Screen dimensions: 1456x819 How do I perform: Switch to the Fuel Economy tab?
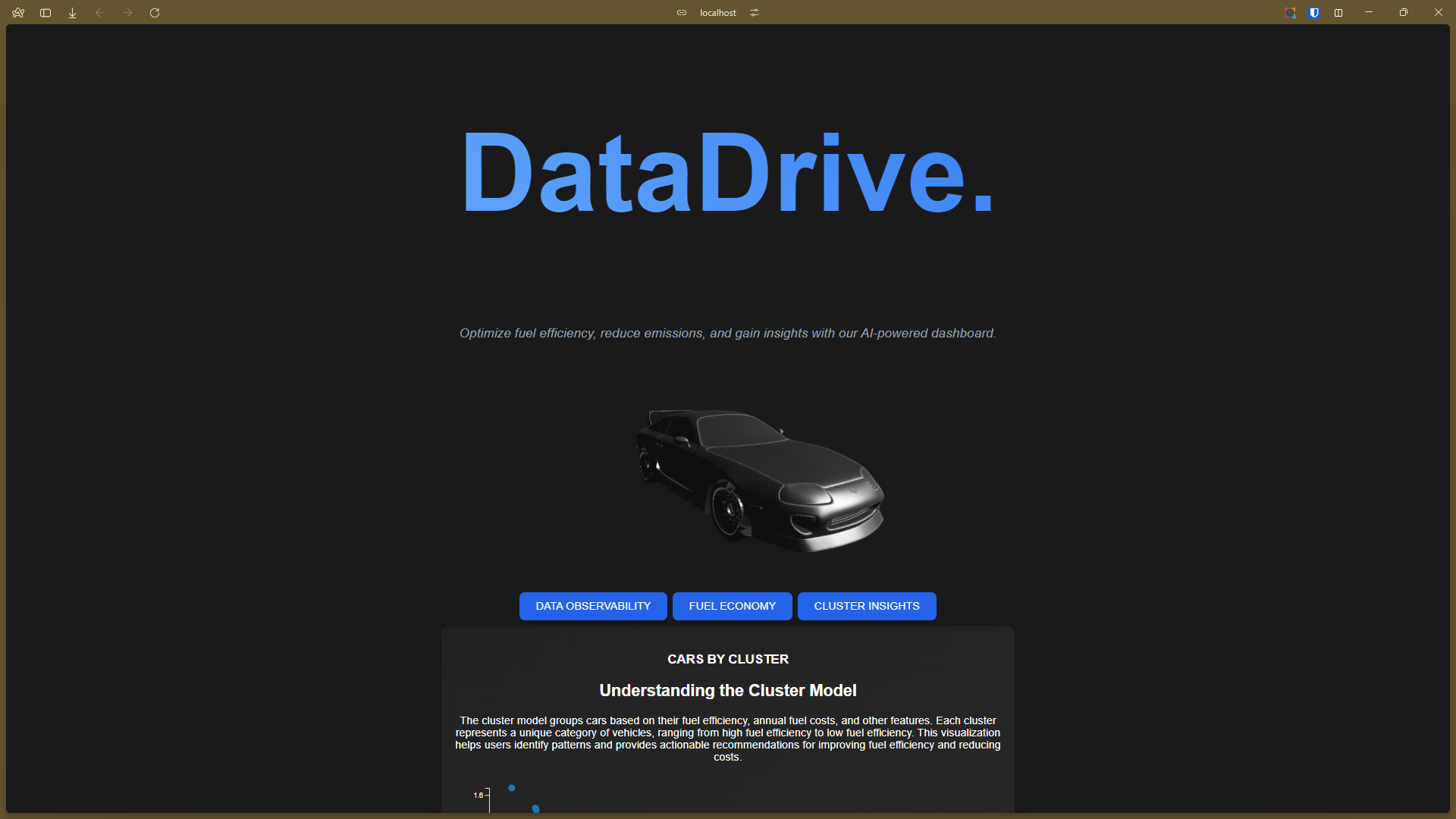pos(732,606)
